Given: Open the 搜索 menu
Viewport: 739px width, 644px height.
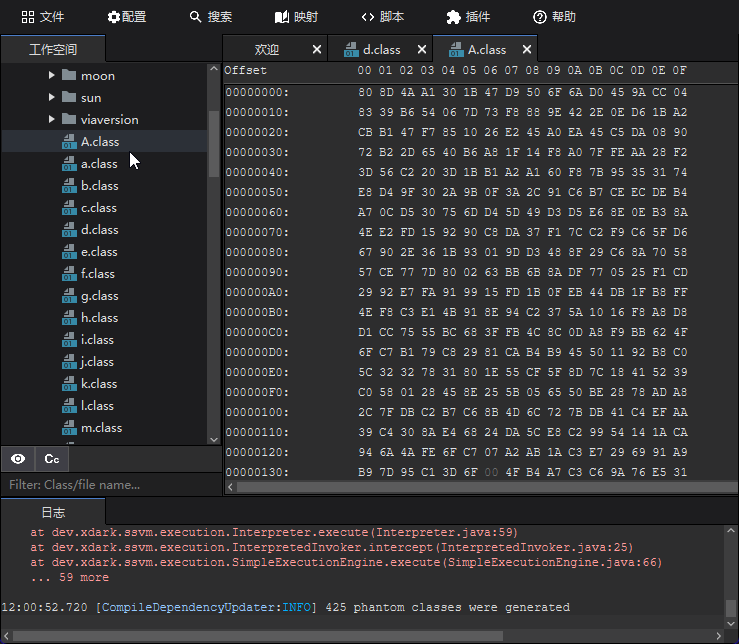Looking at the screenshot, I should click(211, 17).
